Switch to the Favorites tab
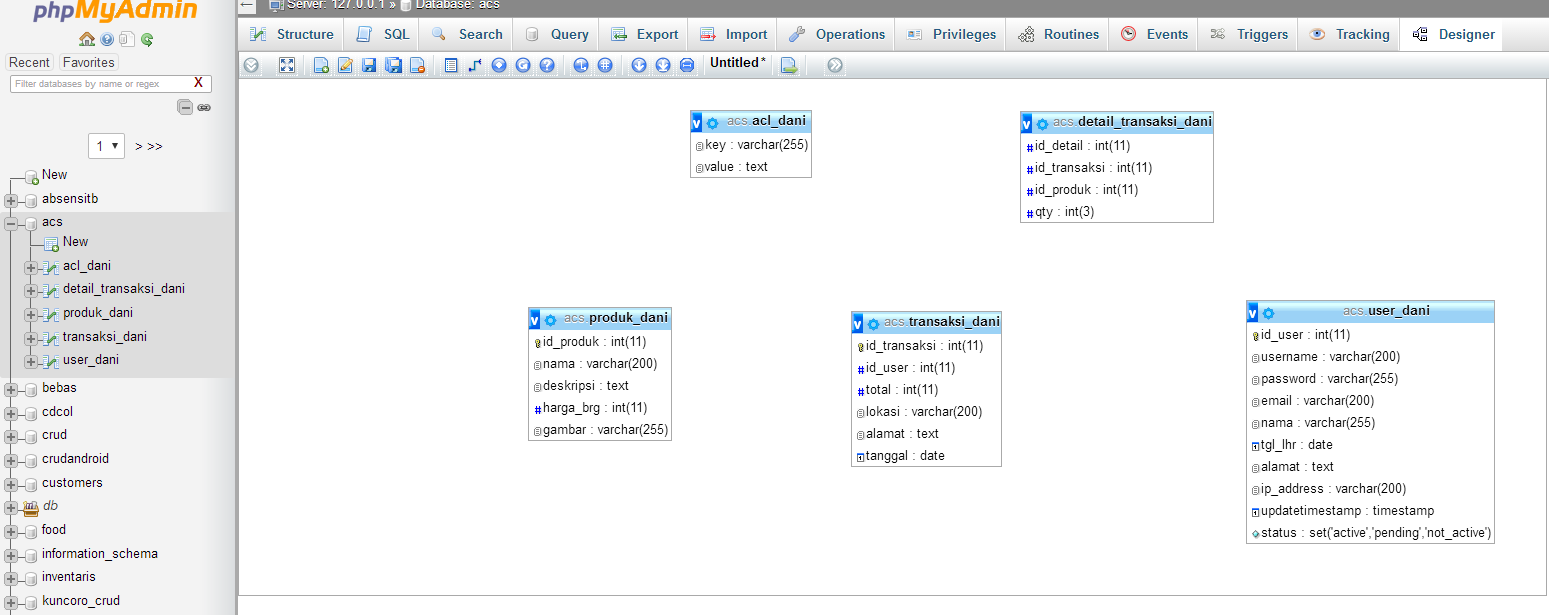Viewport: 1549px width, 615px height. (88, 62)
